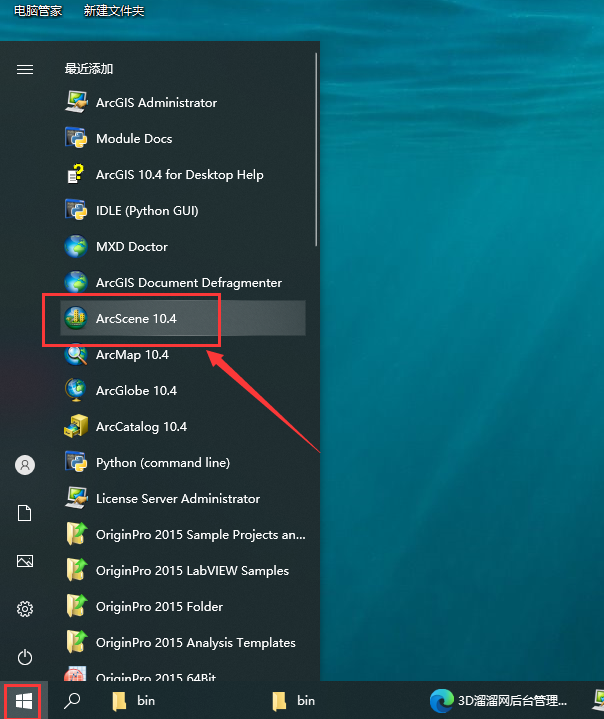Screen dimensions: 604x719
Task: Switch to the second bin folder on taskbar
Action: [x=294, y=701]
